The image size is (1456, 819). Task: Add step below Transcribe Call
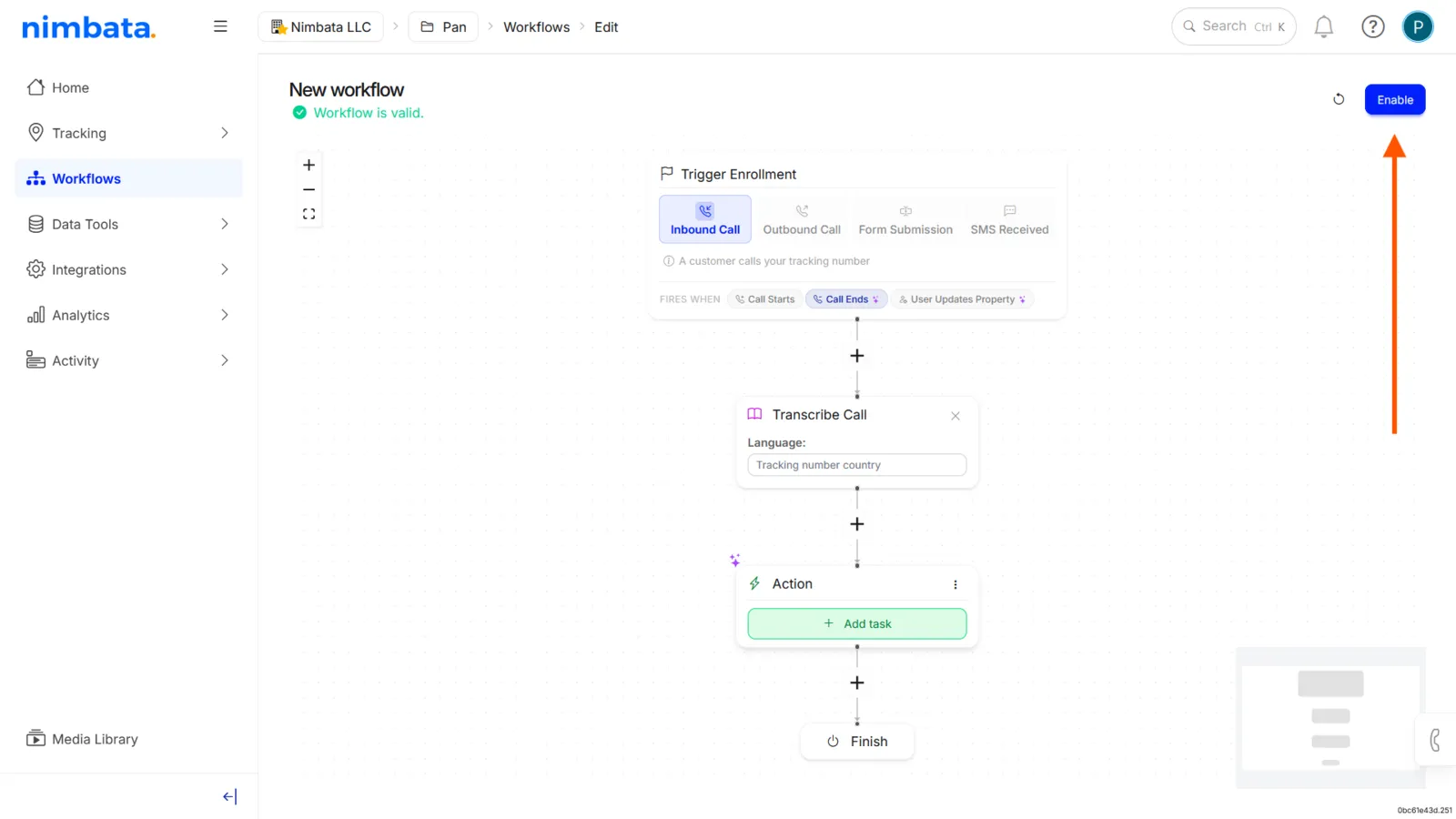(x=856, y=524)
